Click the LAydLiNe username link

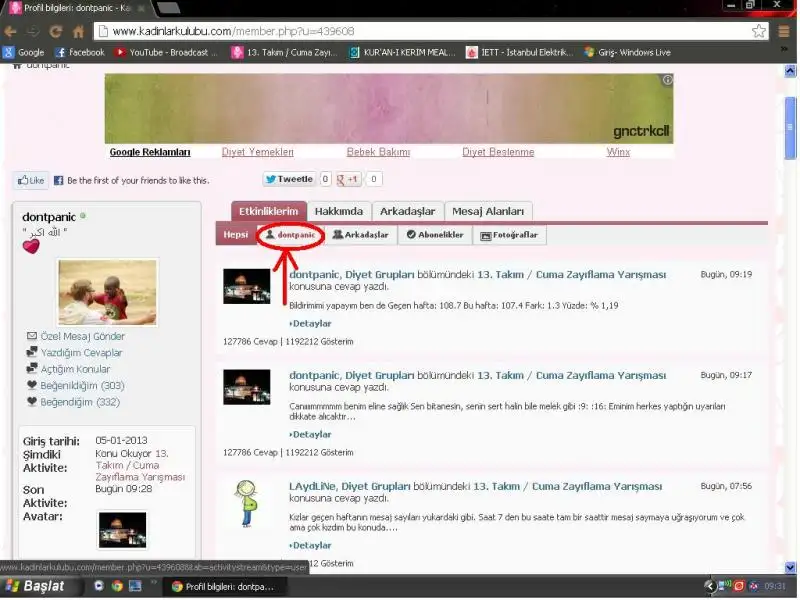312,487
